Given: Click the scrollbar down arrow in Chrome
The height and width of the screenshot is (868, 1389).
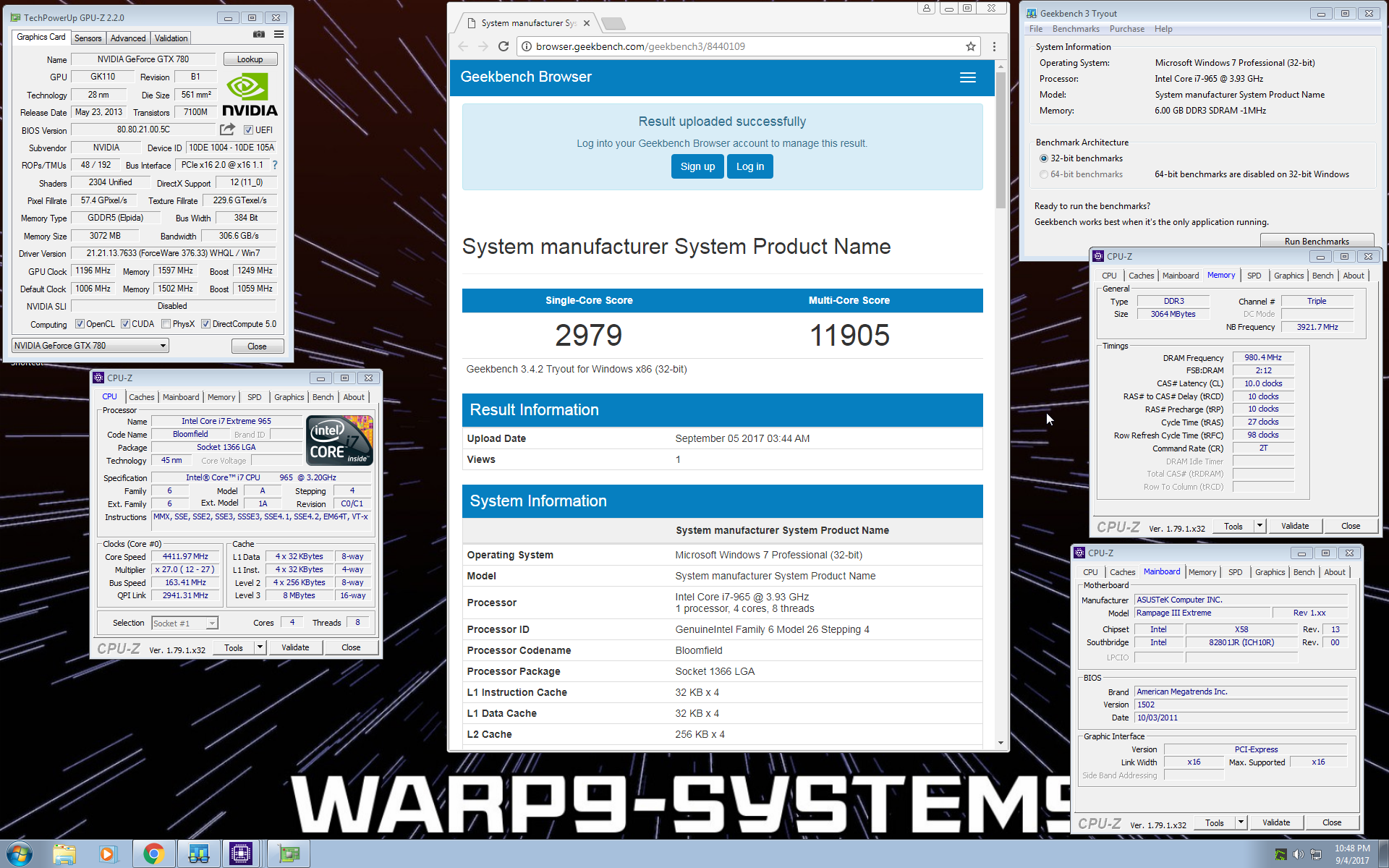Looking at the screenshot, I should (1001, 743).
